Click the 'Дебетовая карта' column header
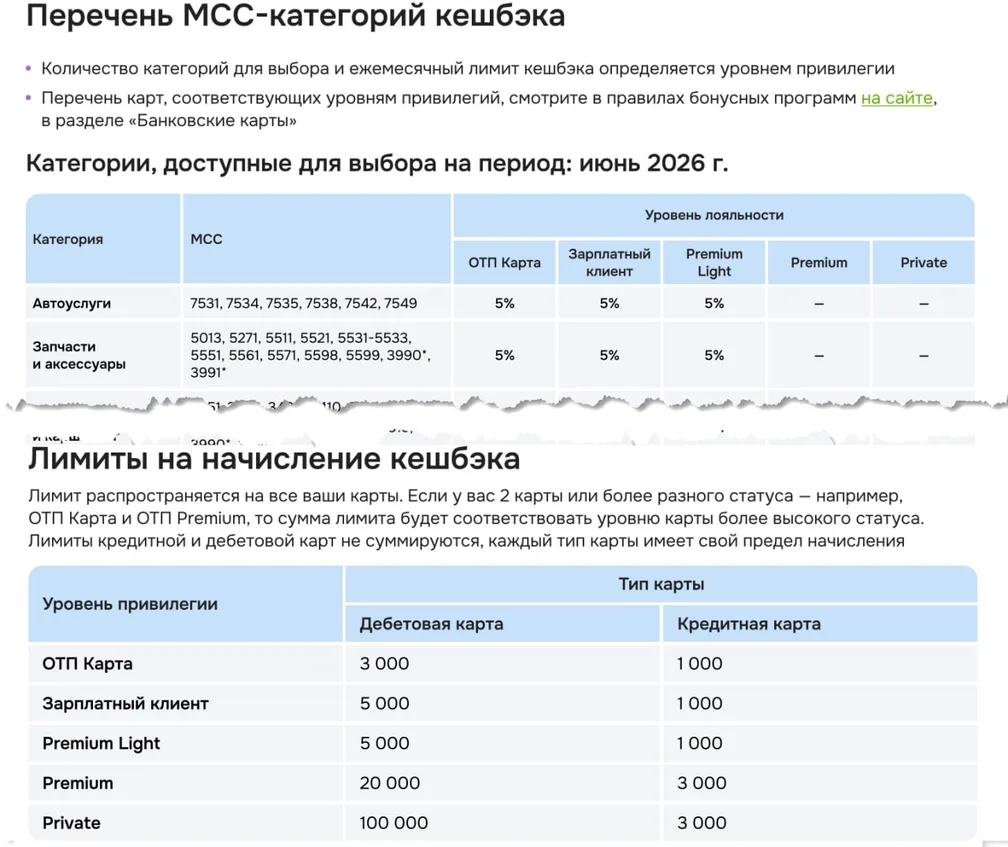The height and width of the screenshot is (847, 1008). (502, 624)
